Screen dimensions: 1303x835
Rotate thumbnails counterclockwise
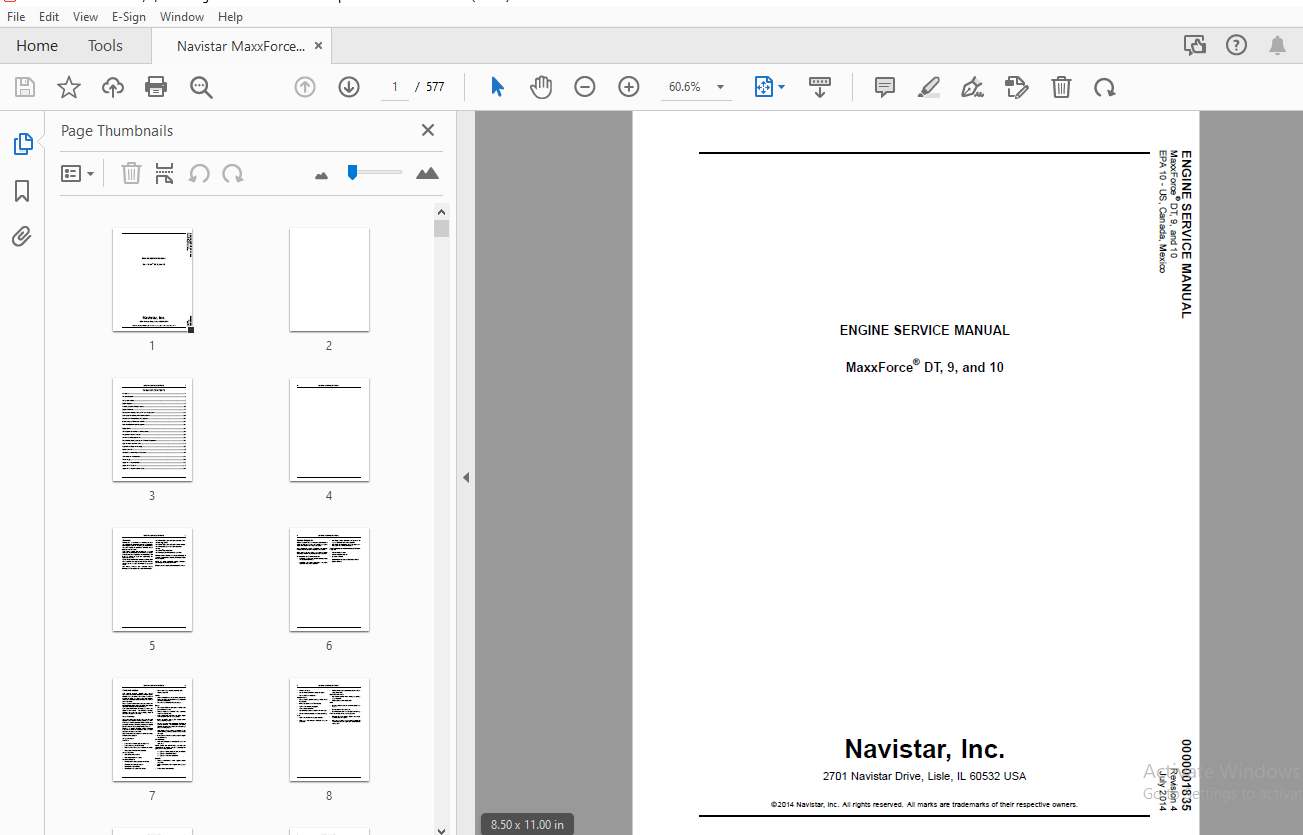coord(199,173)
